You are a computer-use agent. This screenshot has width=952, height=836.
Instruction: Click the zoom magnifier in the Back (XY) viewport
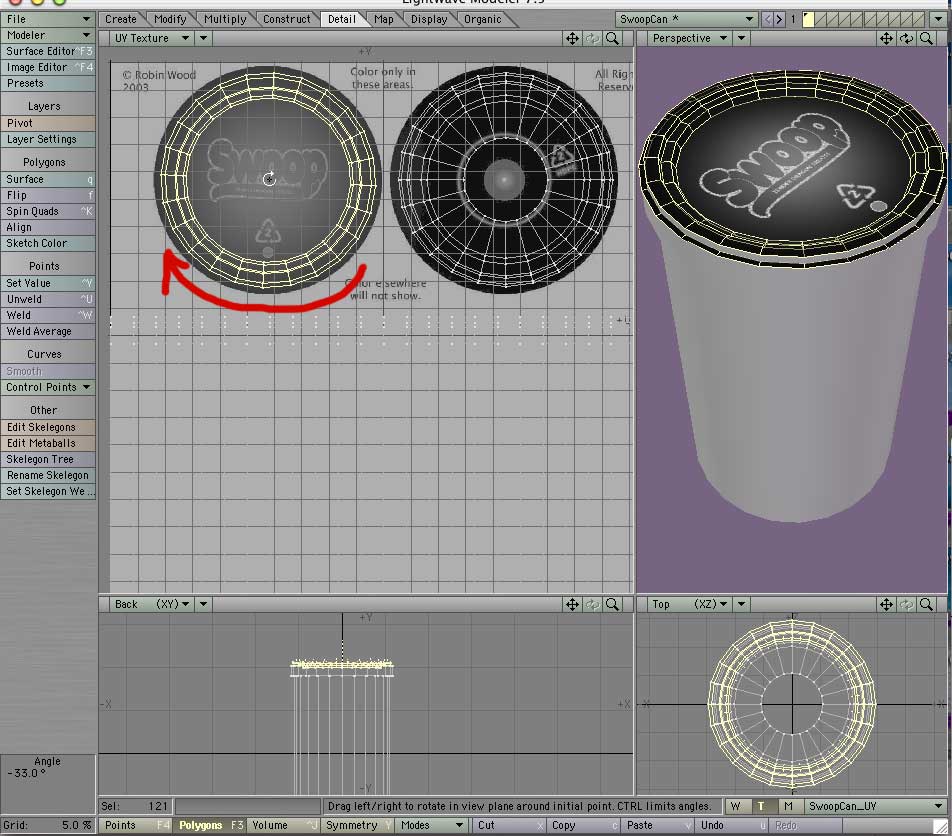613,604
